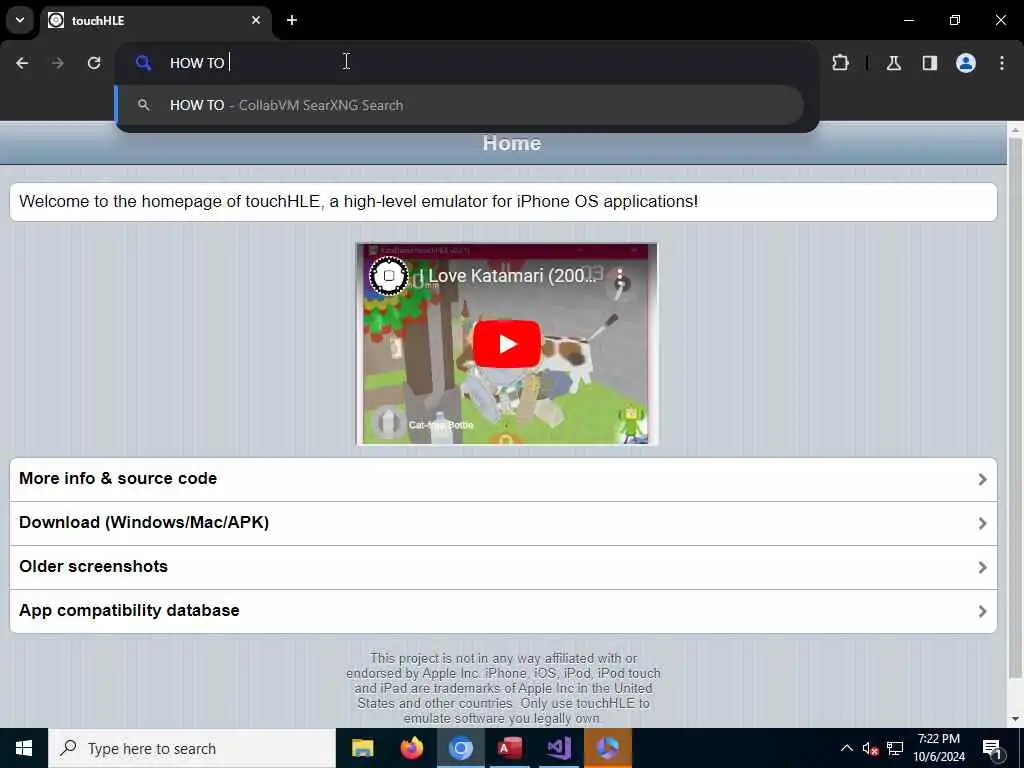Click chevron on App compatibility database row
The width and height of the screenshot is (1024, 768).
click(982, 611)
